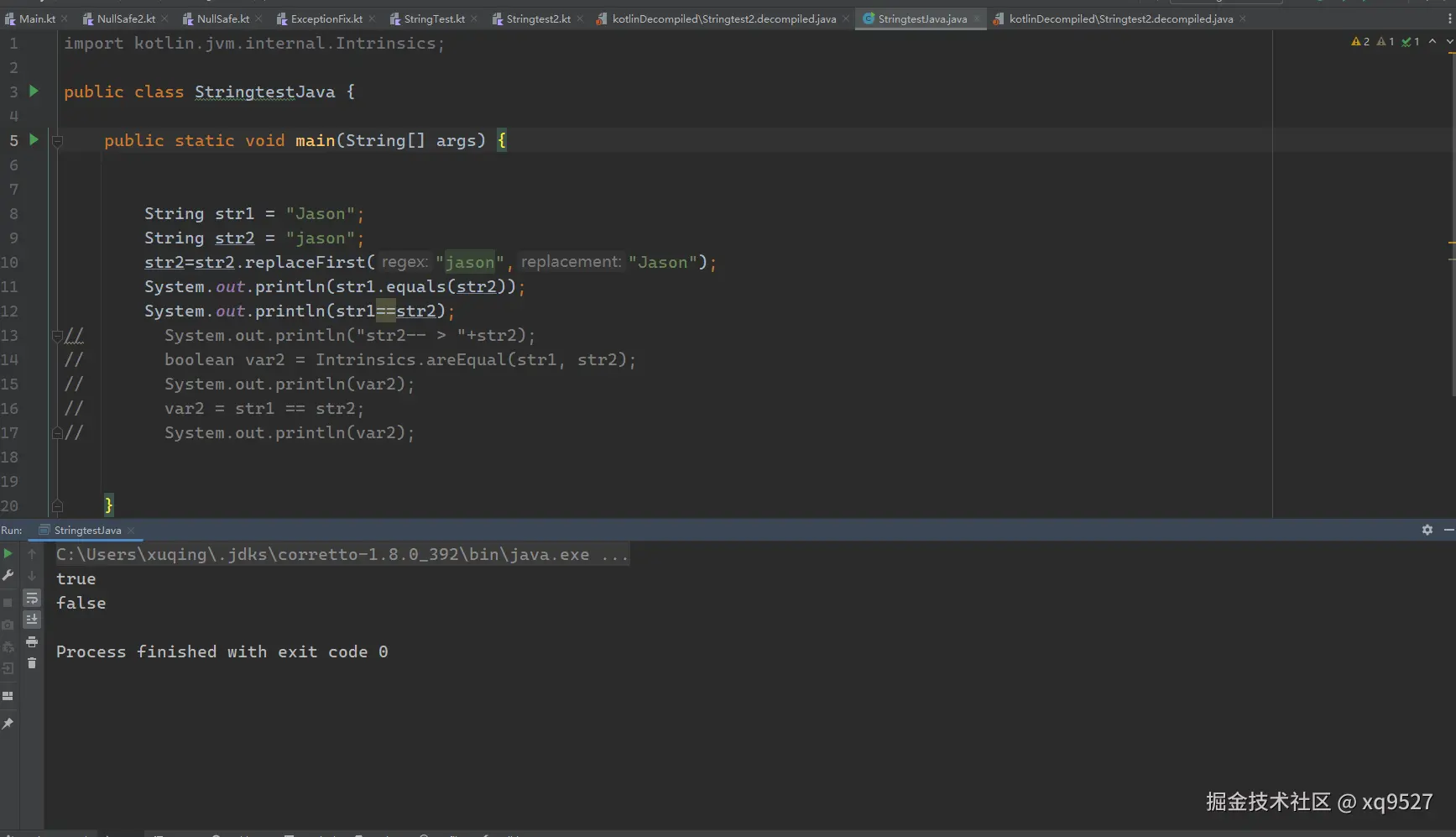Click the fold end marker at line 17
1456x837 pixels.
pyautogui.click(x=57, y=433)
